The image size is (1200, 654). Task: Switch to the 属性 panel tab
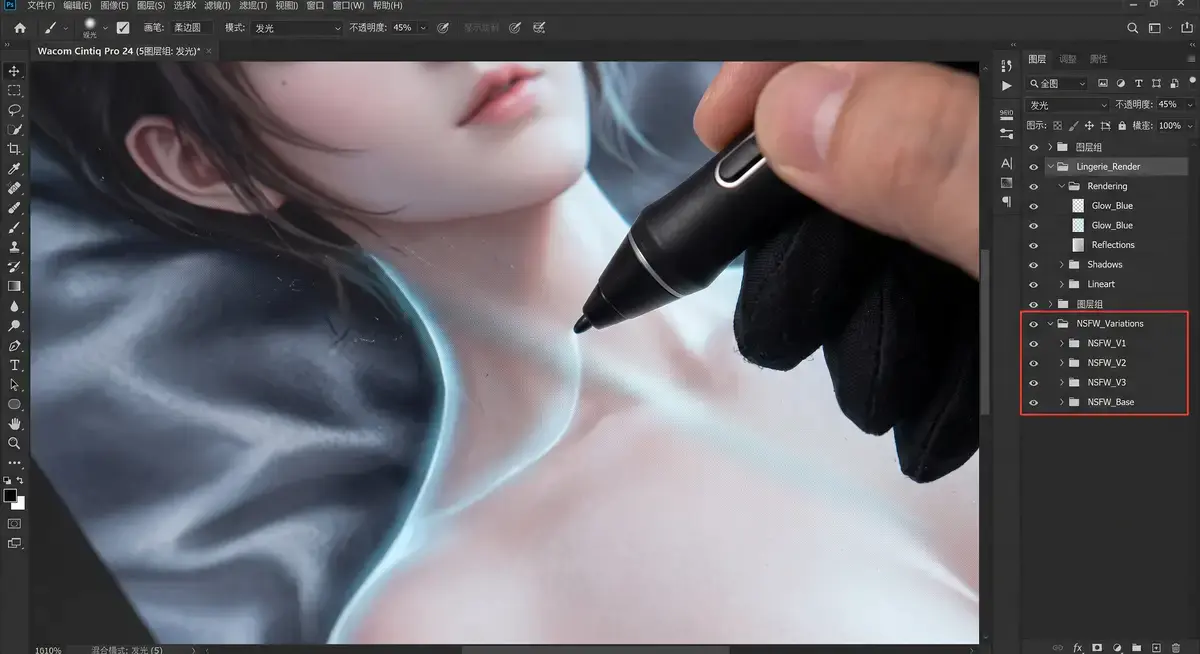pyautogui.click(x=1098, y=59)
